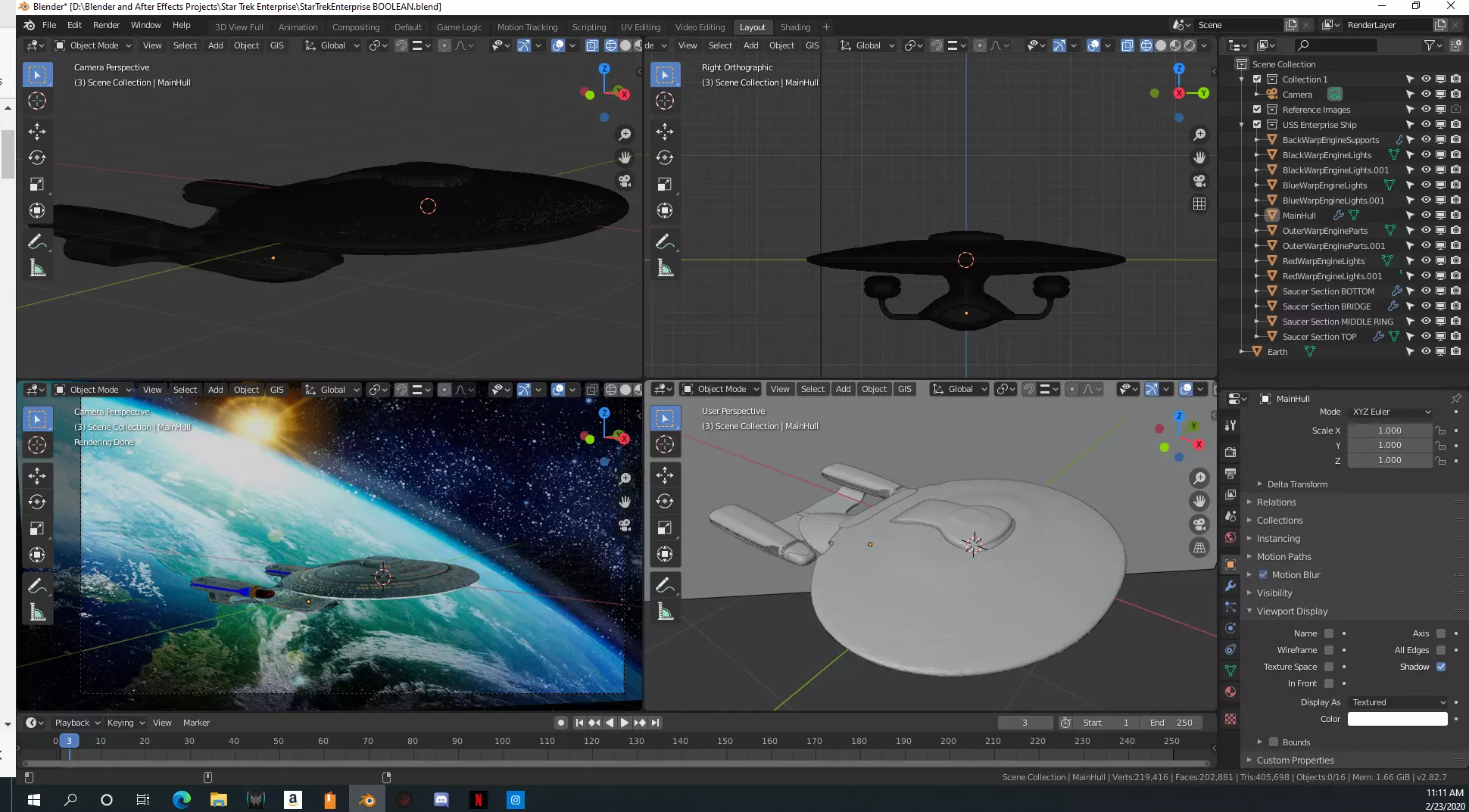The width and height of the screenshot is (1469, 812).
Task: Jump to the timeline end frame
Action: [x=656, y=723]
